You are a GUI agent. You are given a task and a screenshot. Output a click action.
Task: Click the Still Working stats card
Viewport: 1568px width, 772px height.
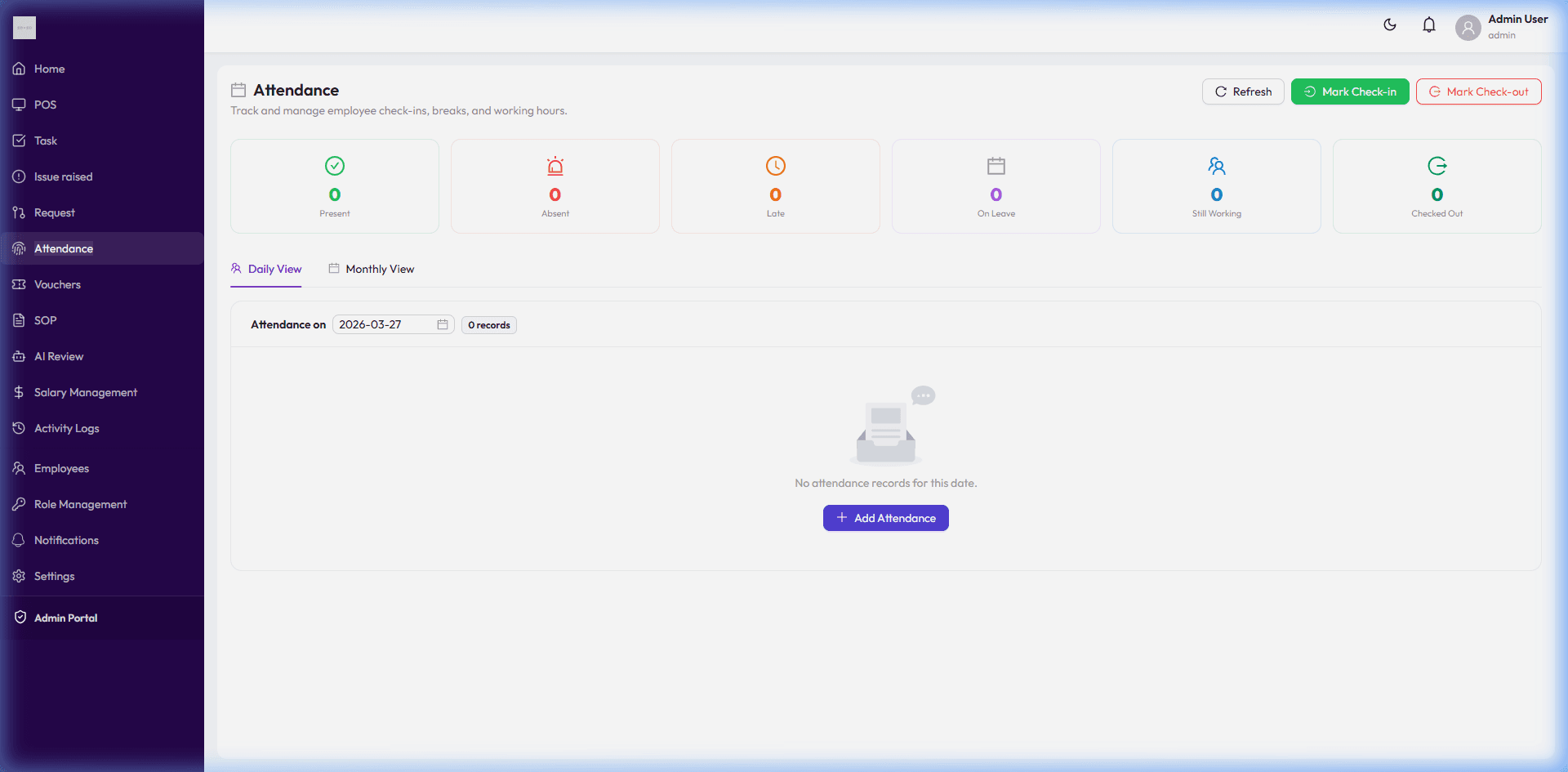pyautogui.click(x=1216, y=185)
